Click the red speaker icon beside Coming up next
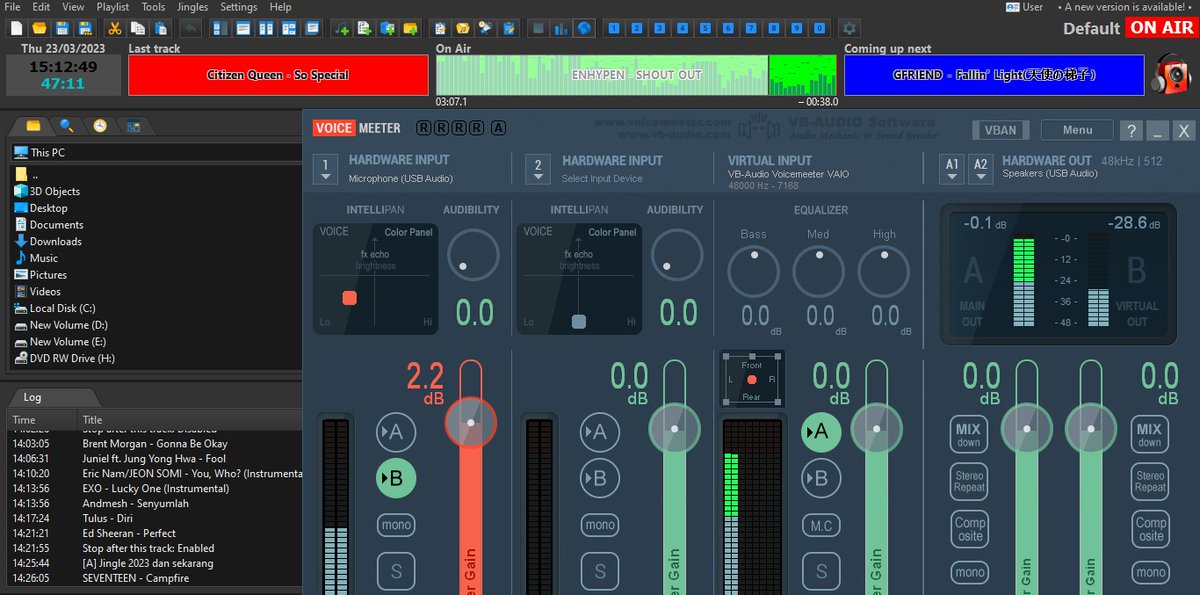Viewport: 1200px width, 595px height. coord(1171,75)
